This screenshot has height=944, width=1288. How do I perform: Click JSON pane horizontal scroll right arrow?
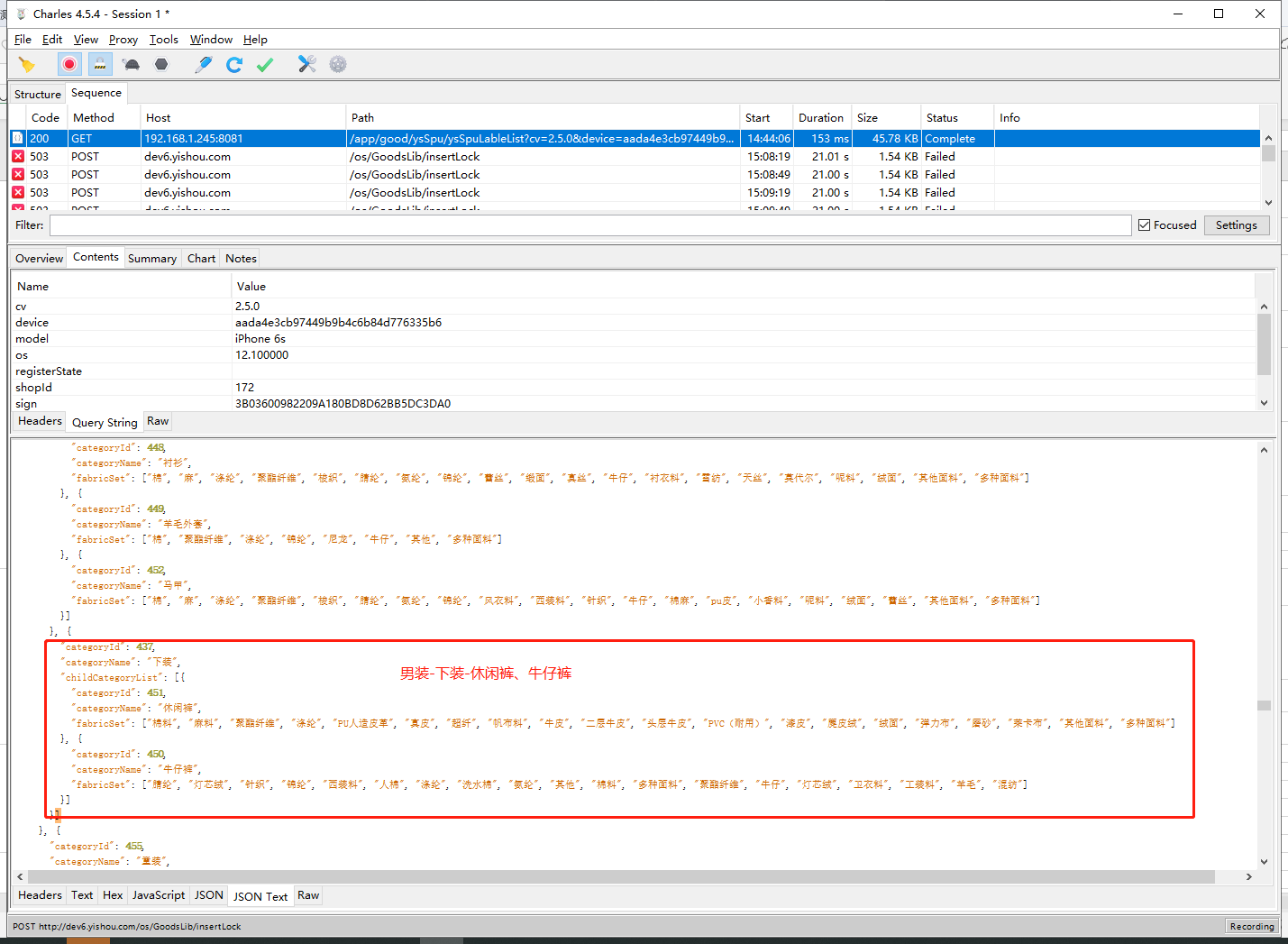pyautogui.click(x=1248, y=876)
